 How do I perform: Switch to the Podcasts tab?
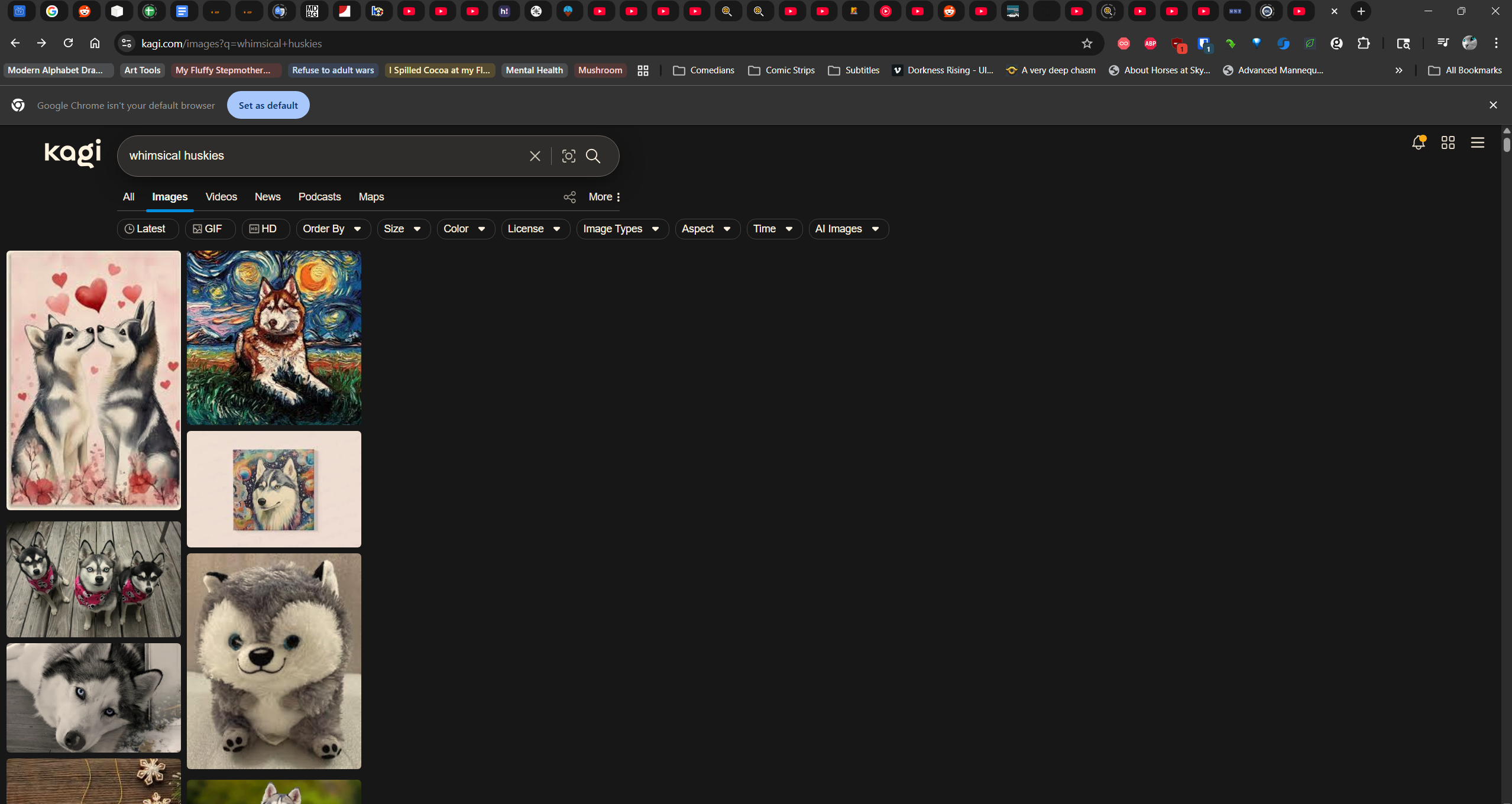pyautogui.click(x=319, y=197)
